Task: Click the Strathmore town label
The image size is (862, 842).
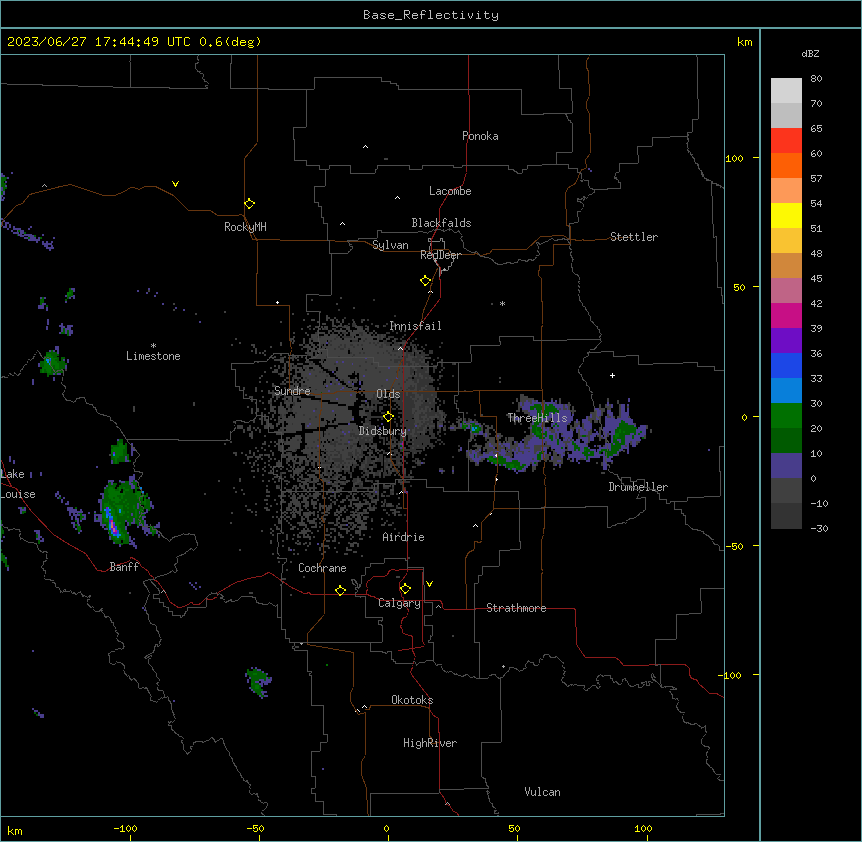Action: tap(516, 608)
